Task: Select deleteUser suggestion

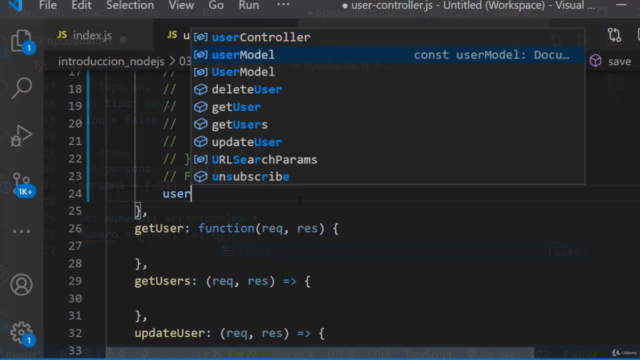Action: pos(388,89)
